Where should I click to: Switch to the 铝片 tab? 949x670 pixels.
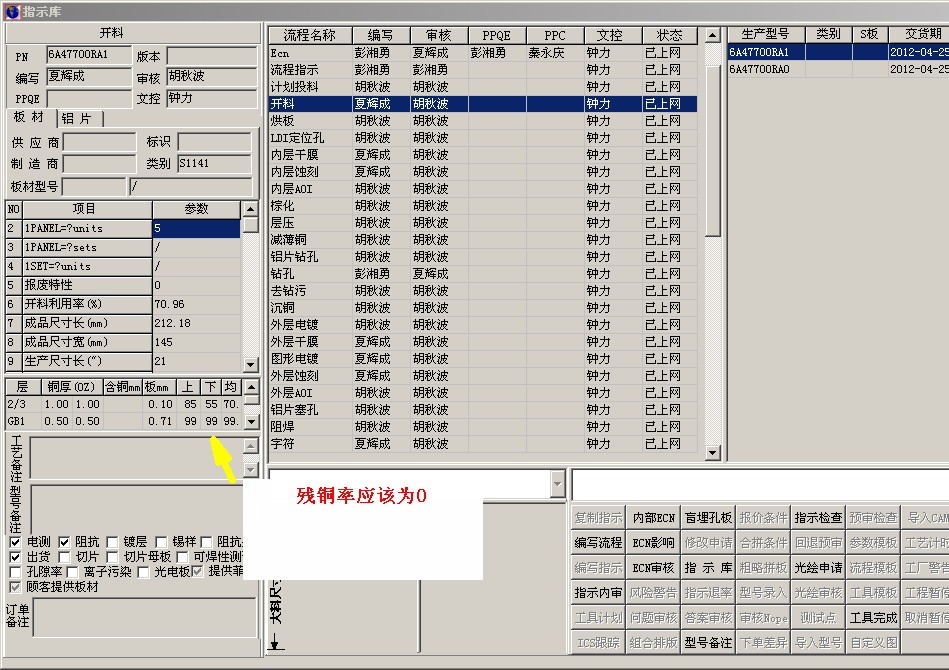79,119
